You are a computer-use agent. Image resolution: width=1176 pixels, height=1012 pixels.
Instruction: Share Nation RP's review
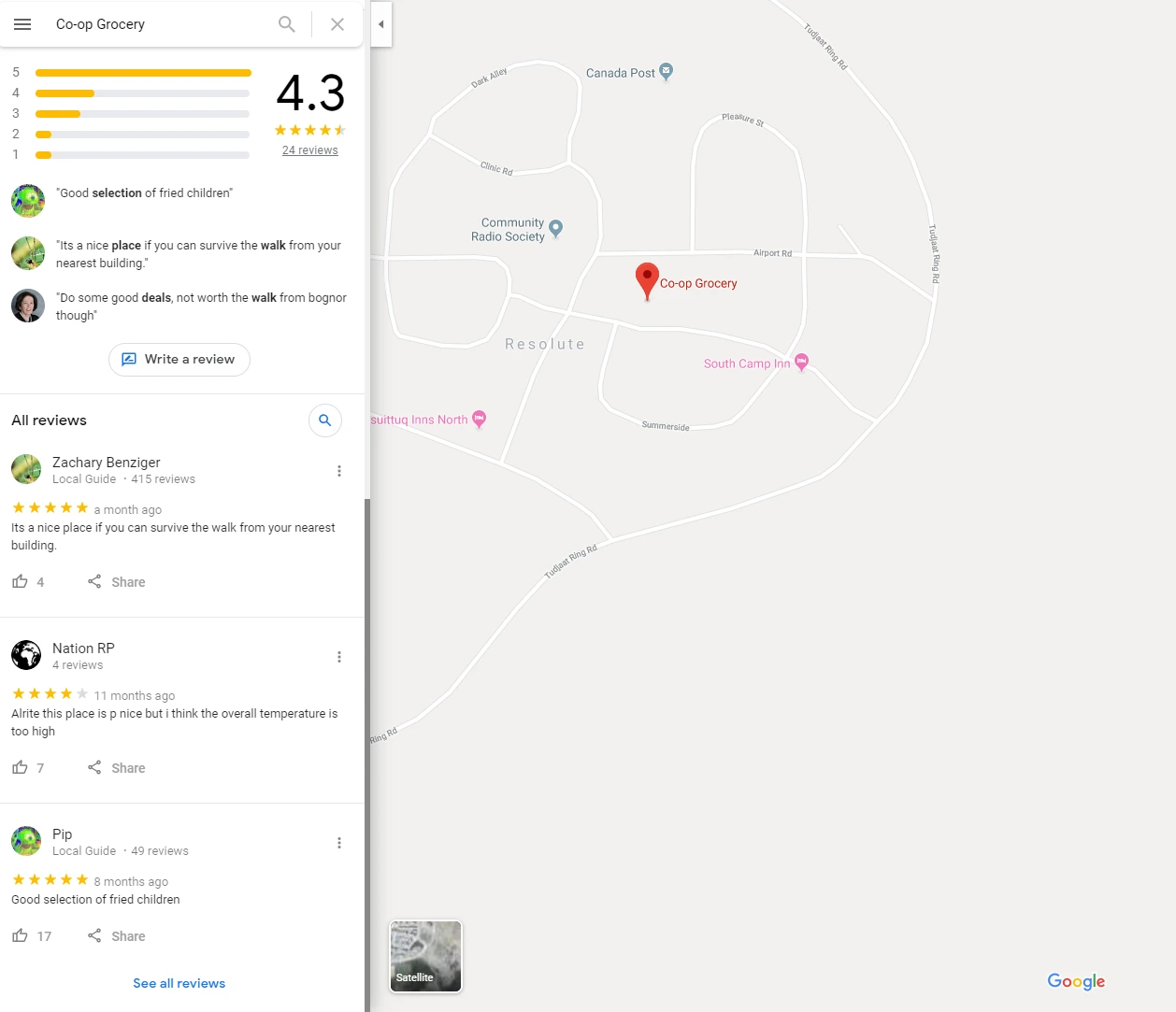[x=117, y=768]
